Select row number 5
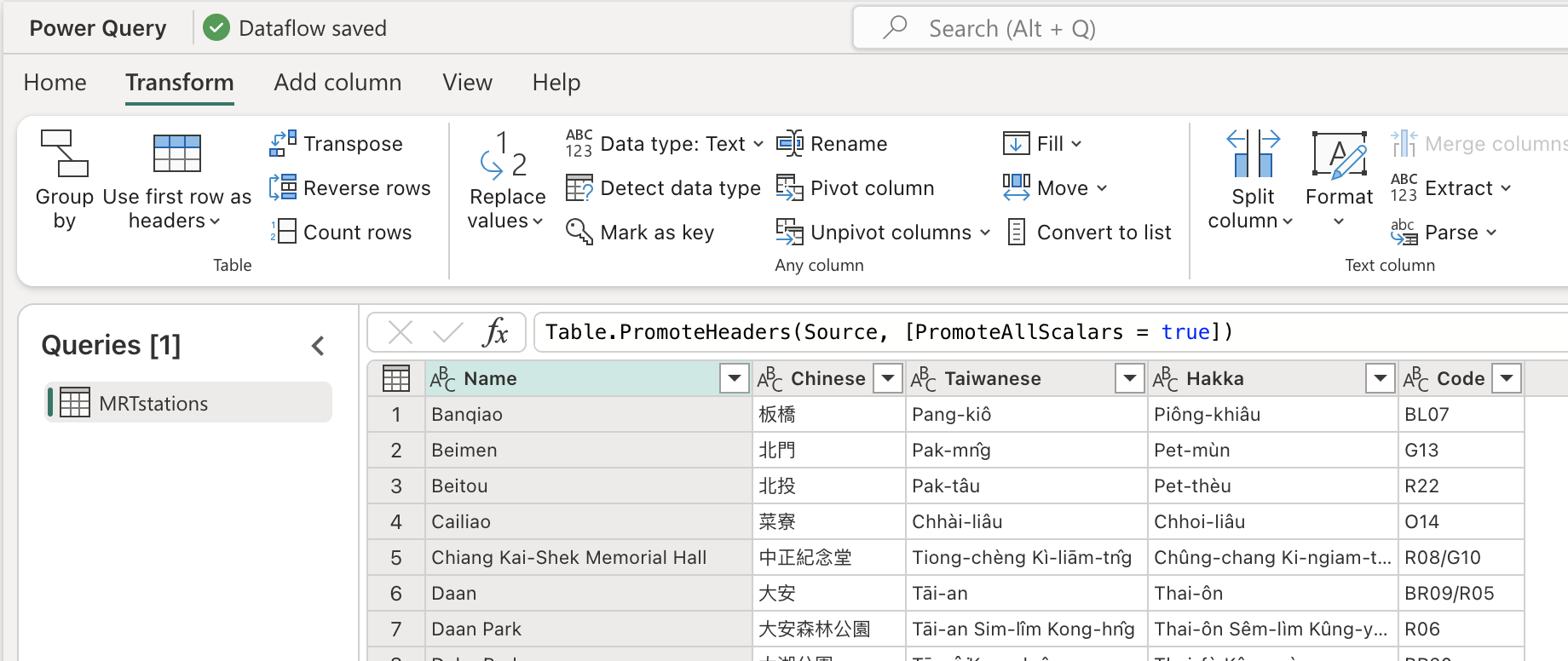This screenshot has width=1568, height=661. [396, 557]
